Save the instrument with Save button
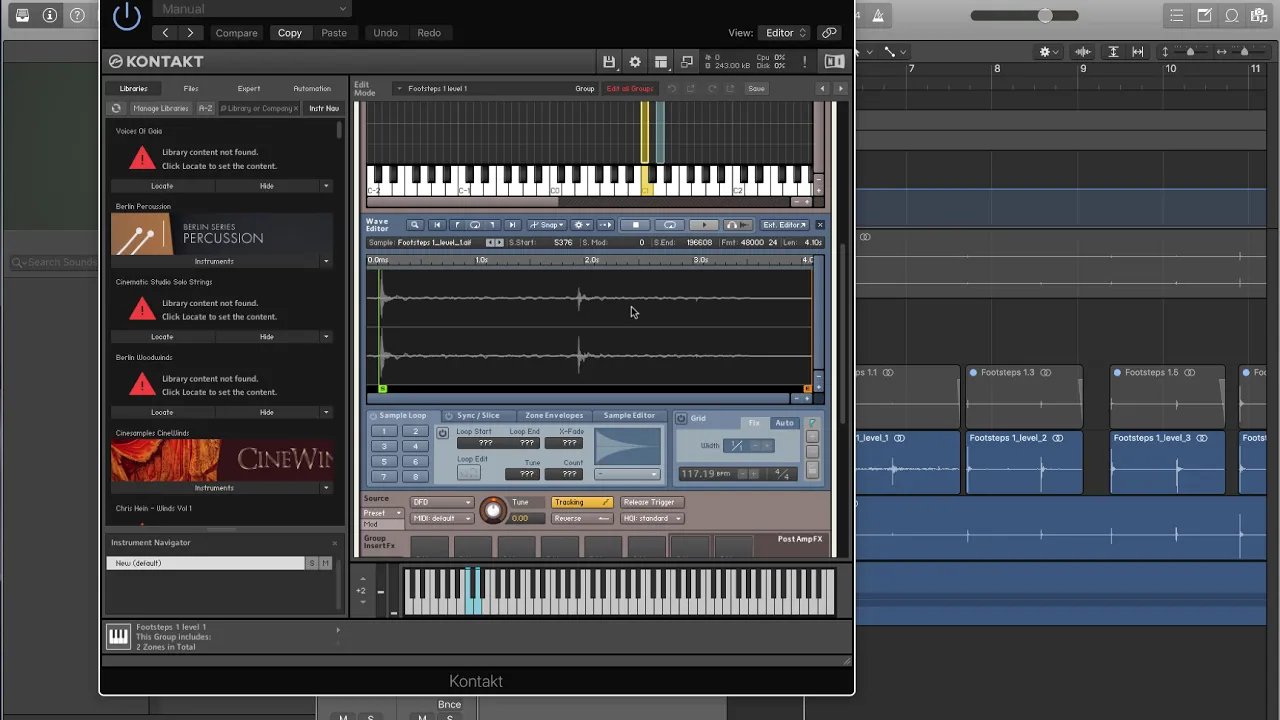The width and height of the screenshot is (1280, 720). (x=756, y=88)
